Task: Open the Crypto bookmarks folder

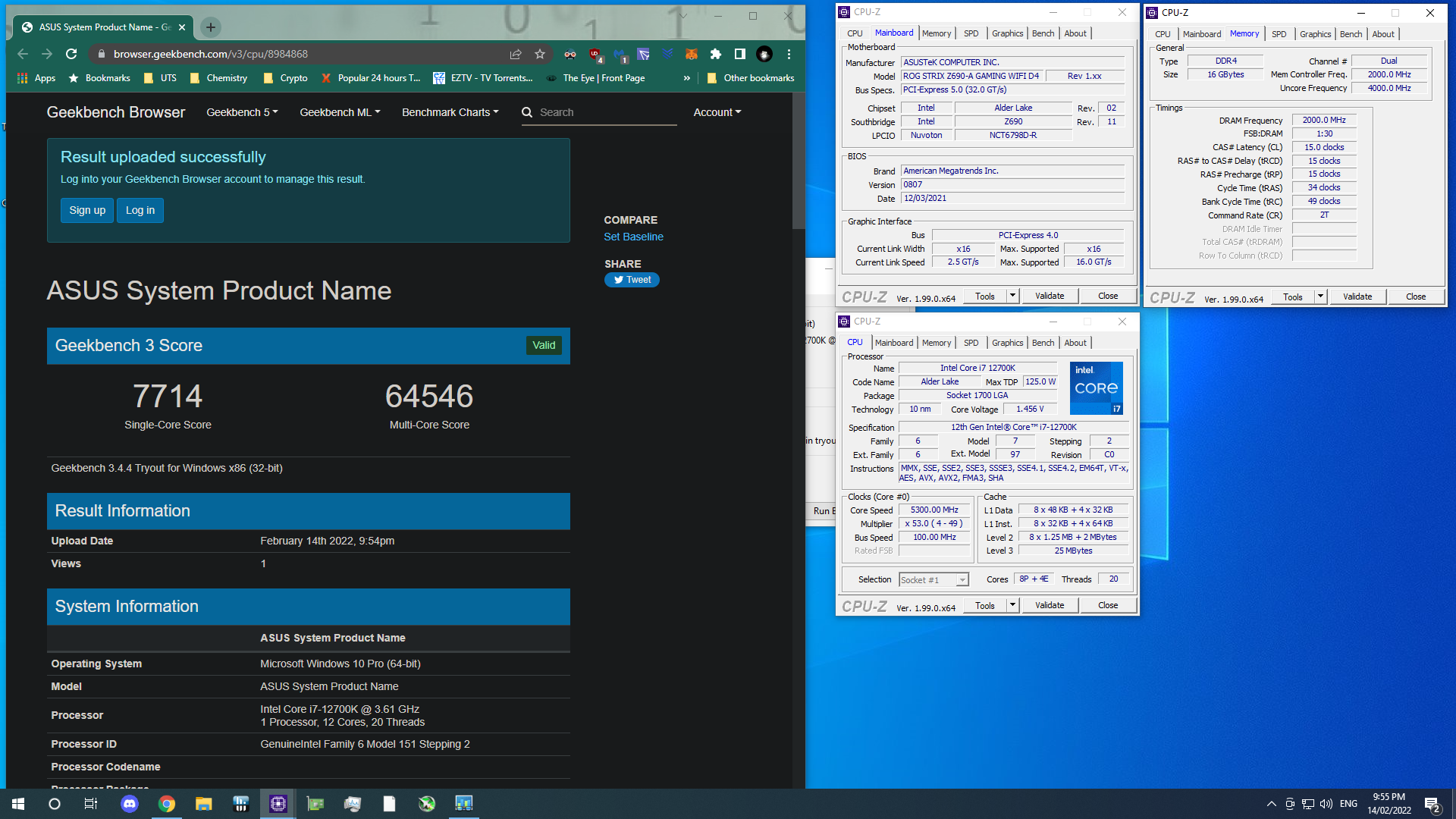Action: 285,78
